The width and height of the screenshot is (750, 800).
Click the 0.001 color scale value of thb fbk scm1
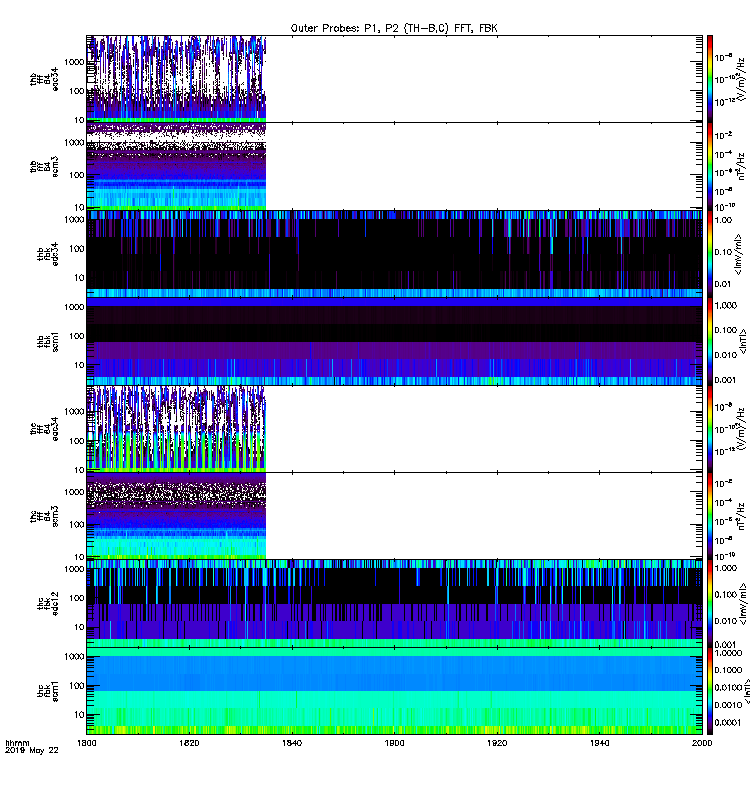pyautogui.click(x=726, y=380)
